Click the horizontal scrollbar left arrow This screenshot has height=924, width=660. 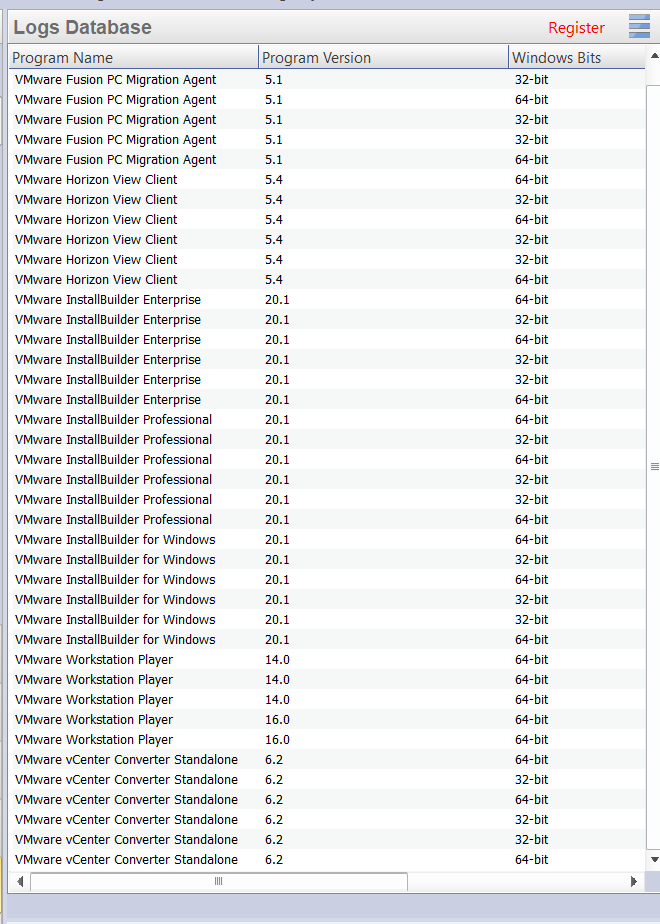coord(20,882)
